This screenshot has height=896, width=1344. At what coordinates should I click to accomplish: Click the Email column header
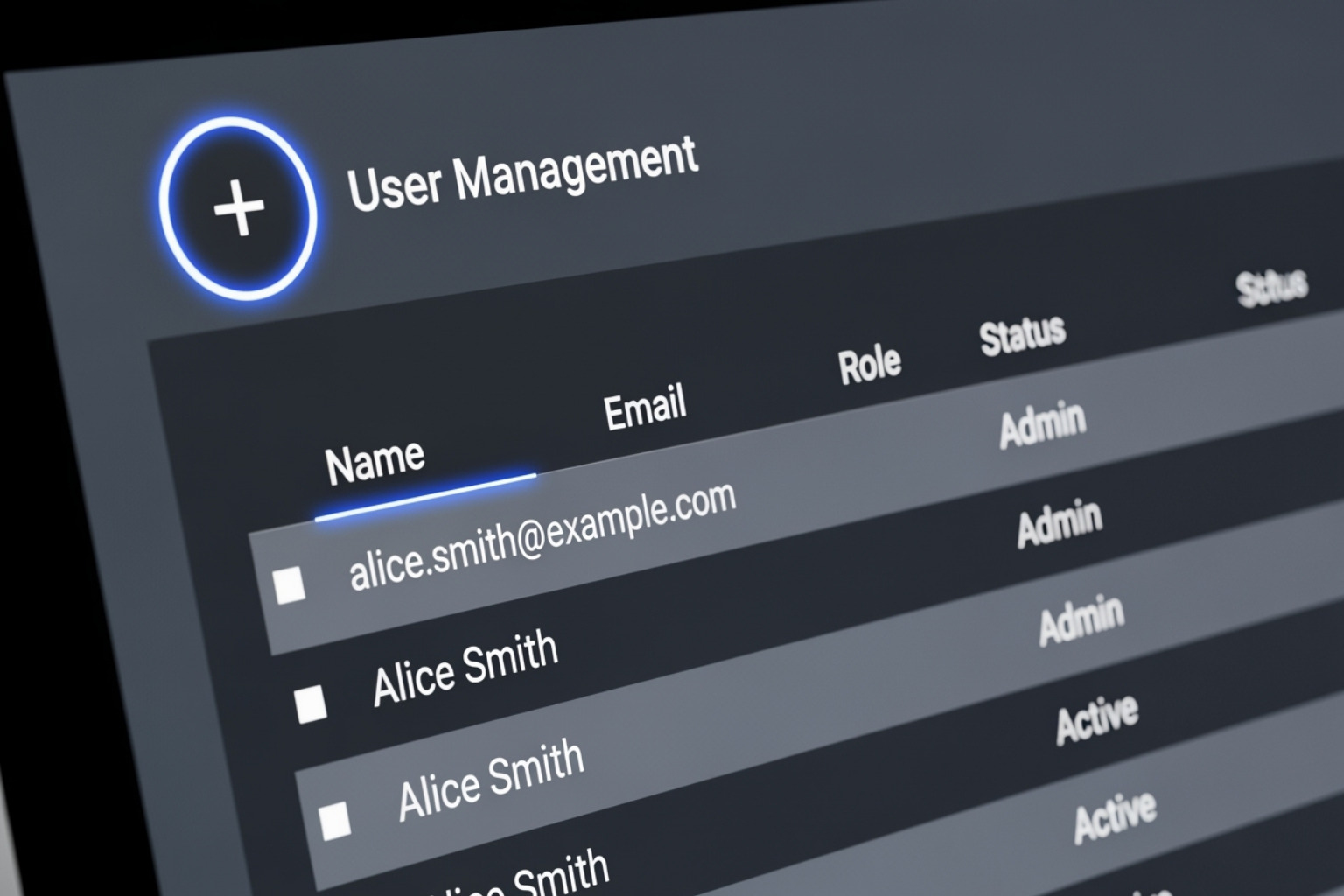[645, 406]
